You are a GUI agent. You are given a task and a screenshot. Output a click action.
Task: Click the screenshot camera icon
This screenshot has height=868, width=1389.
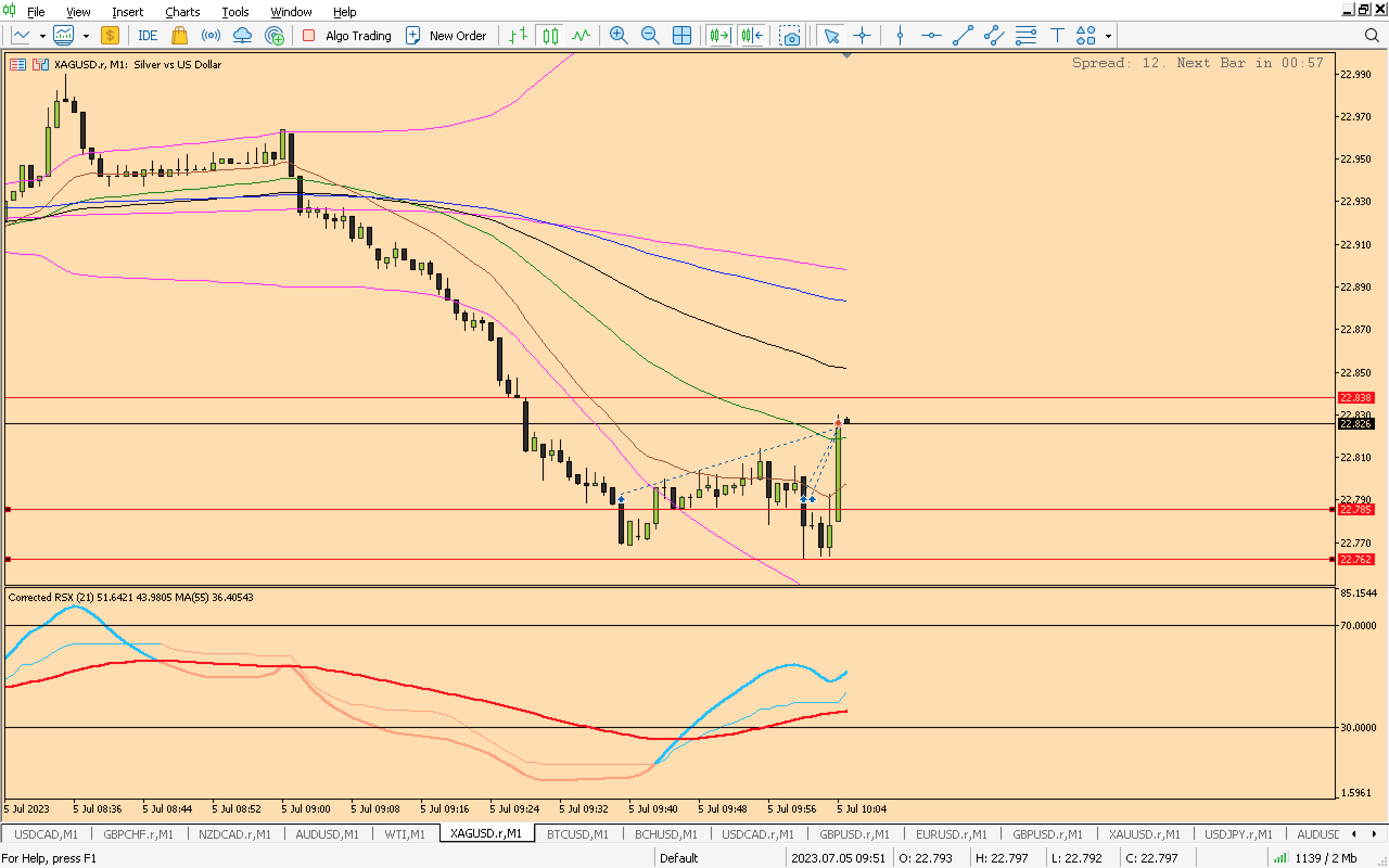point(790,36)
